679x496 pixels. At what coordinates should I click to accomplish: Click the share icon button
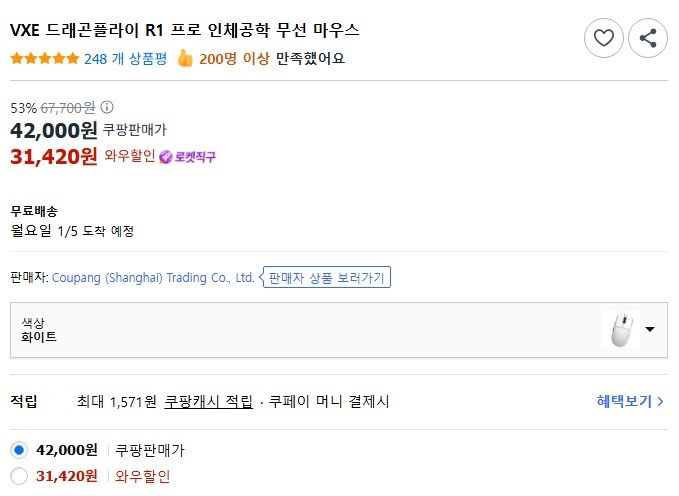pyautogui.click(x=648, y=38)
